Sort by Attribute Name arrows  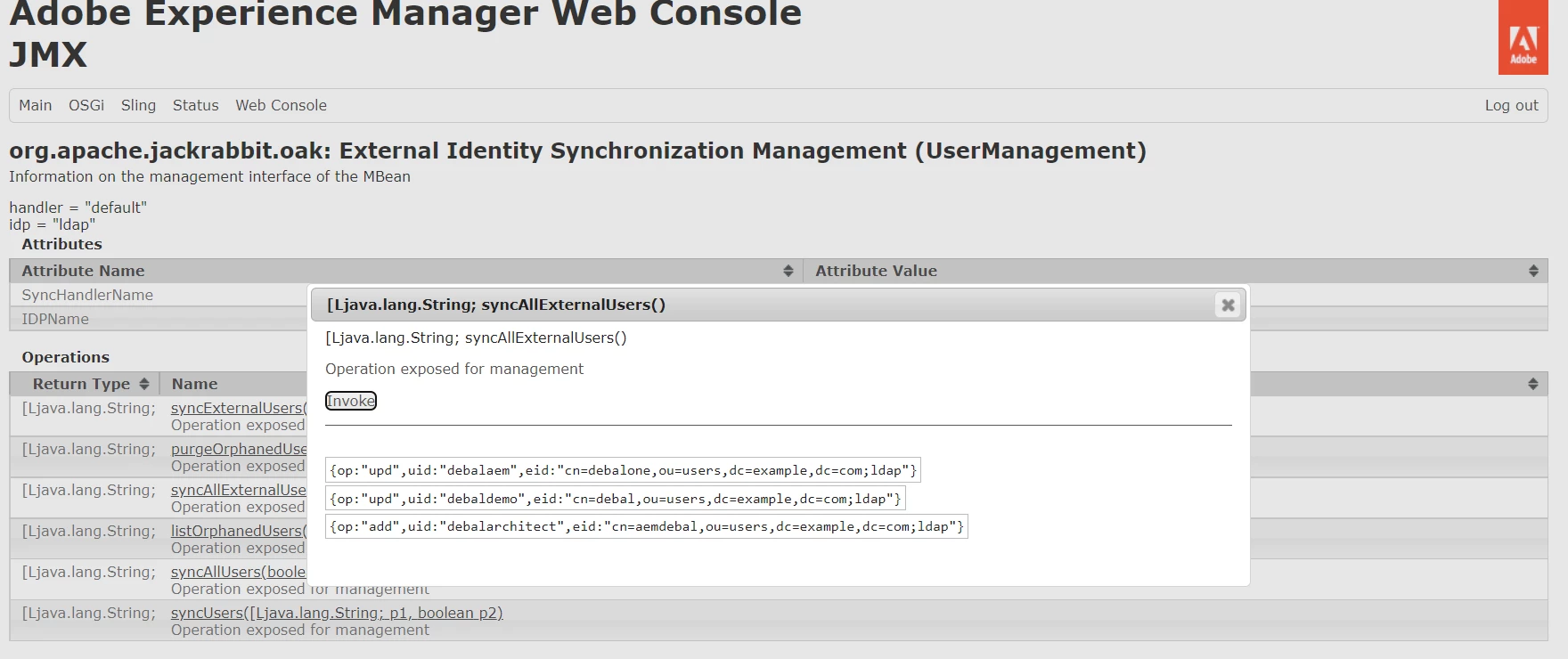pos(788,271)
